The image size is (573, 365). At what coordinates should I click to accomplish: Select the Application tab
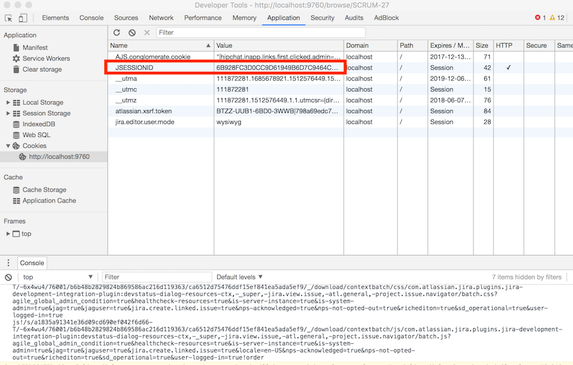[x=284, y=18]
